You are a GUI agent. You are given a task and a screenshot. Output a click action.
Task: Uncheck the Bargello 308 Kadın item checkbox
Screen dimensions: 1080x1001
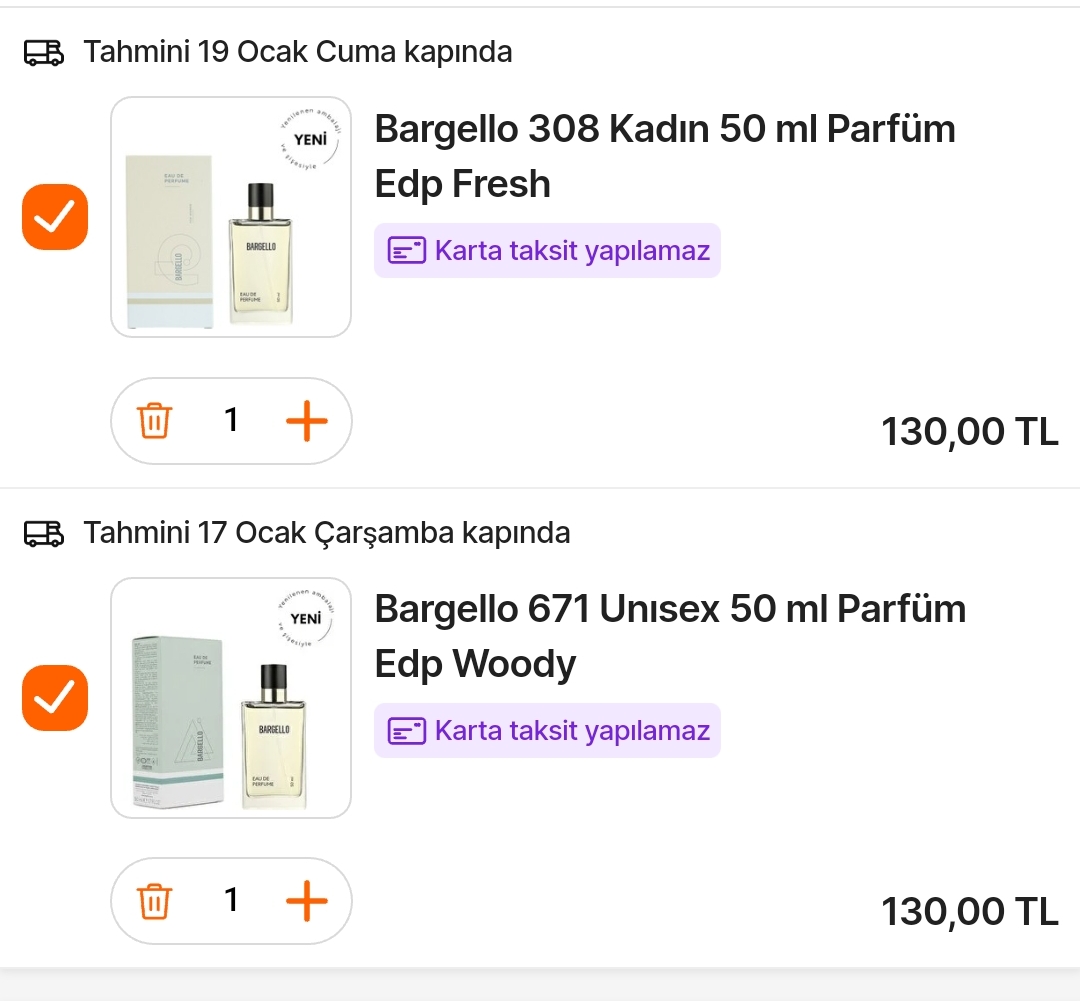(55, 217)
